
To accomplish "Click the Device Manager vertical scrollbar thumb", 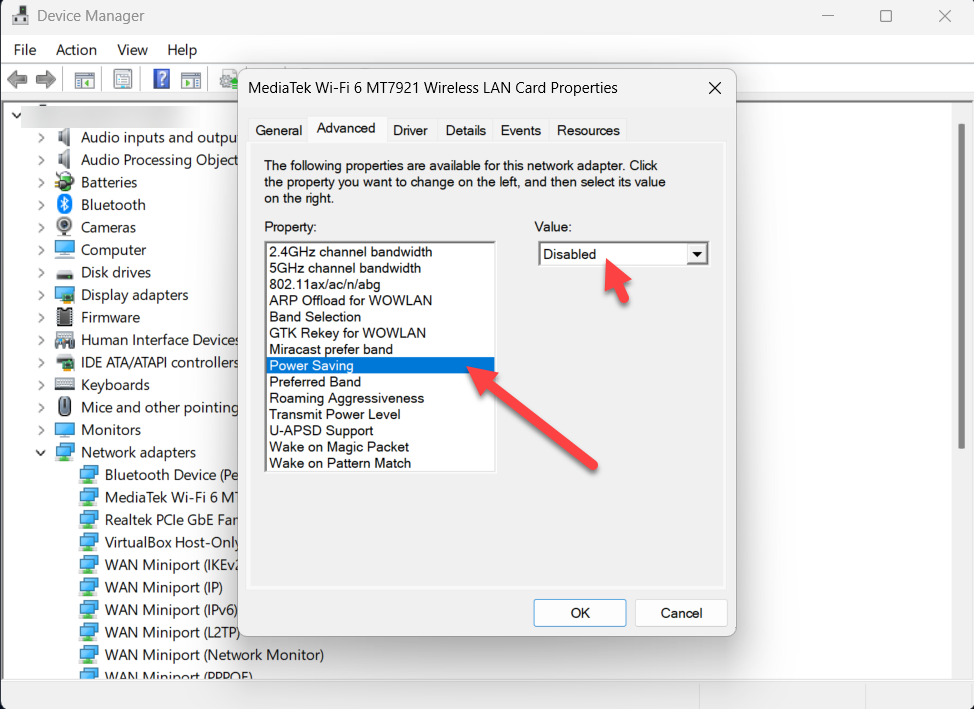I will (961, 286).
